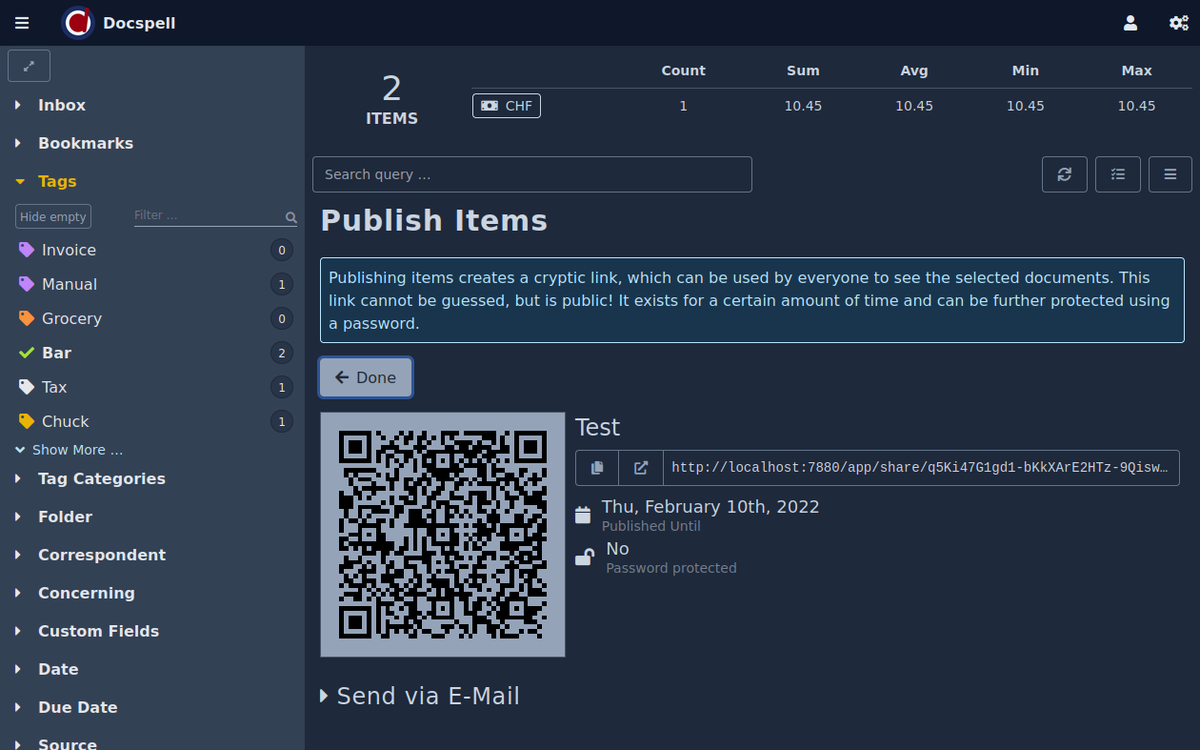Open the settings gears icon
The image size is (1200, 750).
[x=1178, y=23]
